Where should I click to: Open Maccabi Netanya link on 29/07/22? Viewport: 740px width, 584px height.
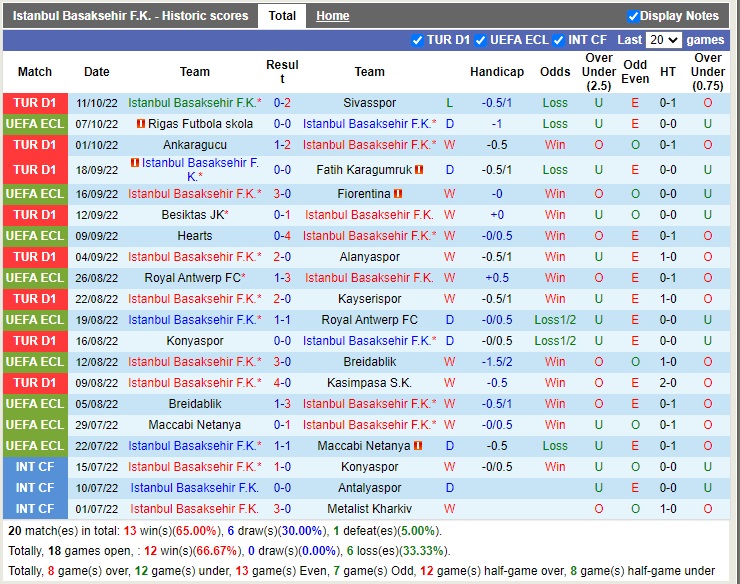[195, 424]
